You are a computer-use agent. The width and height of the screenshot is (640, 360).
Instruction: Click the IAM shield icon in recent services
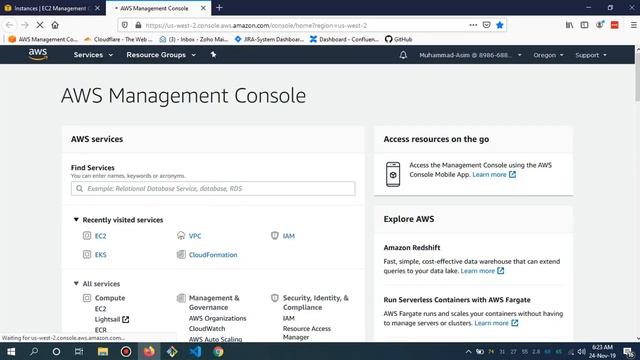coord(275,236)
